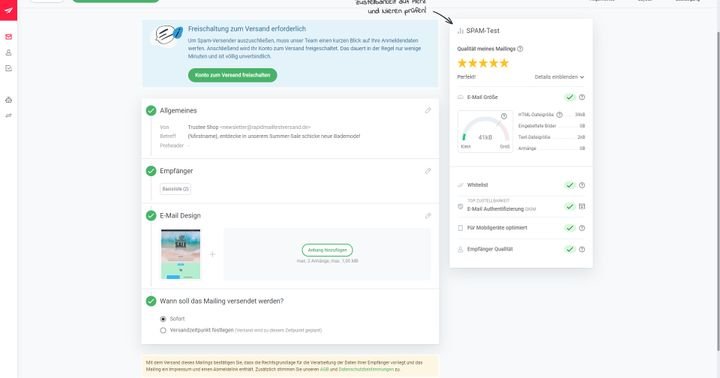This screenshot has width=720, height=378.
Task: Open info icon for E-Mail Authentifizierung
Action: [582, 207]
